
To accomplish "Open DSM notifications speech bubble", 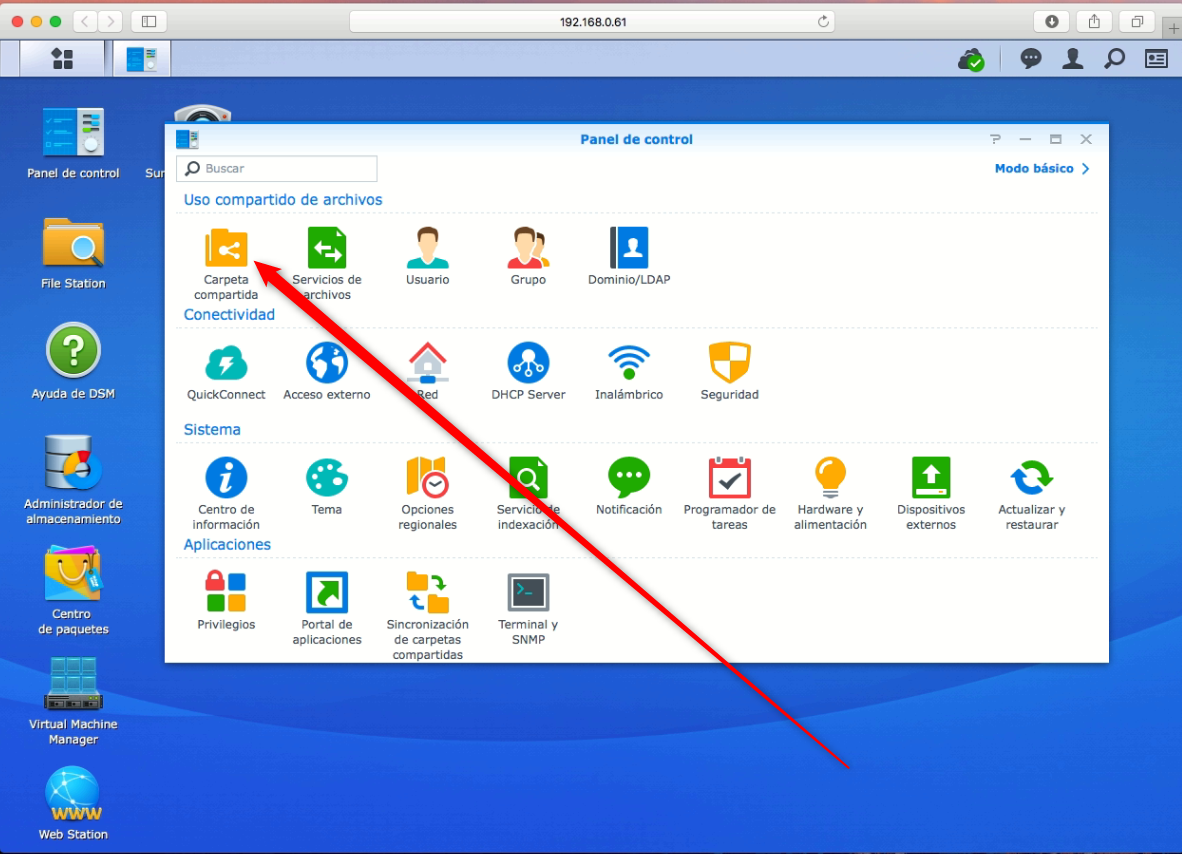I will [1030, 59].
